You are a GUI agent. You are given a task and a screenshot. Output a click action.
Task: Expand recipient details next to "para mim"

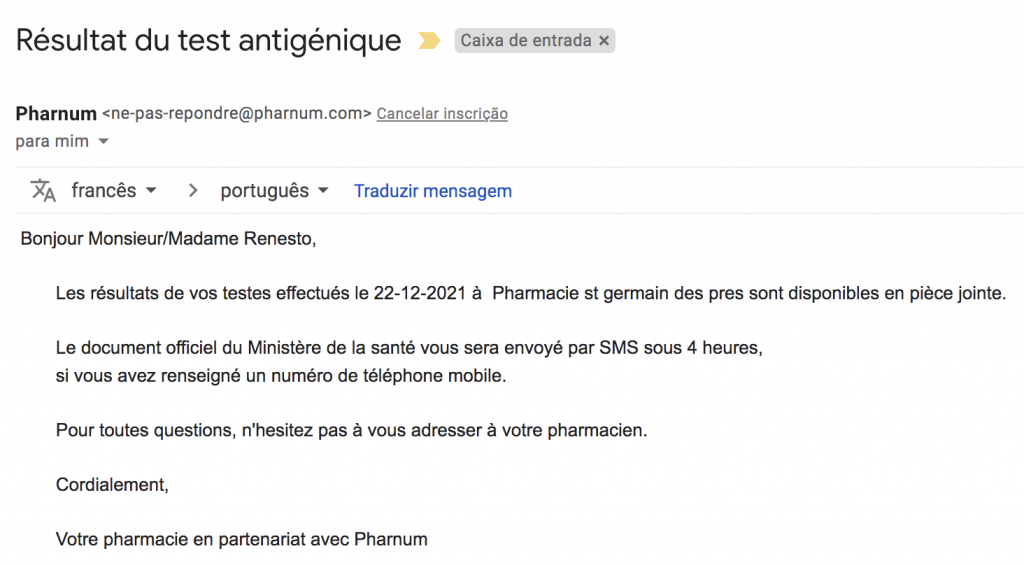104,142
